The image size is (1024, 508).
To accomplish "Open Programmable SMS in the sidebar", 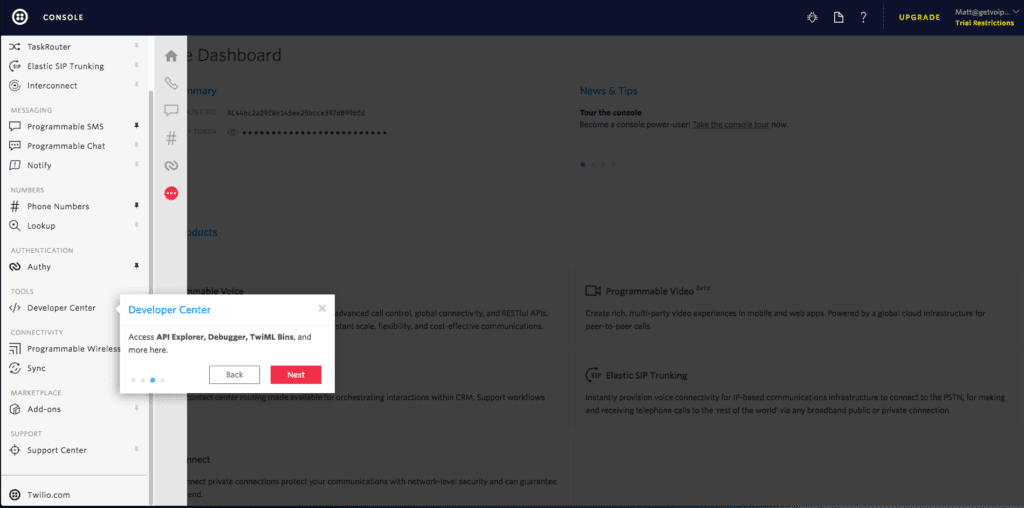I will tap(65, 127).
